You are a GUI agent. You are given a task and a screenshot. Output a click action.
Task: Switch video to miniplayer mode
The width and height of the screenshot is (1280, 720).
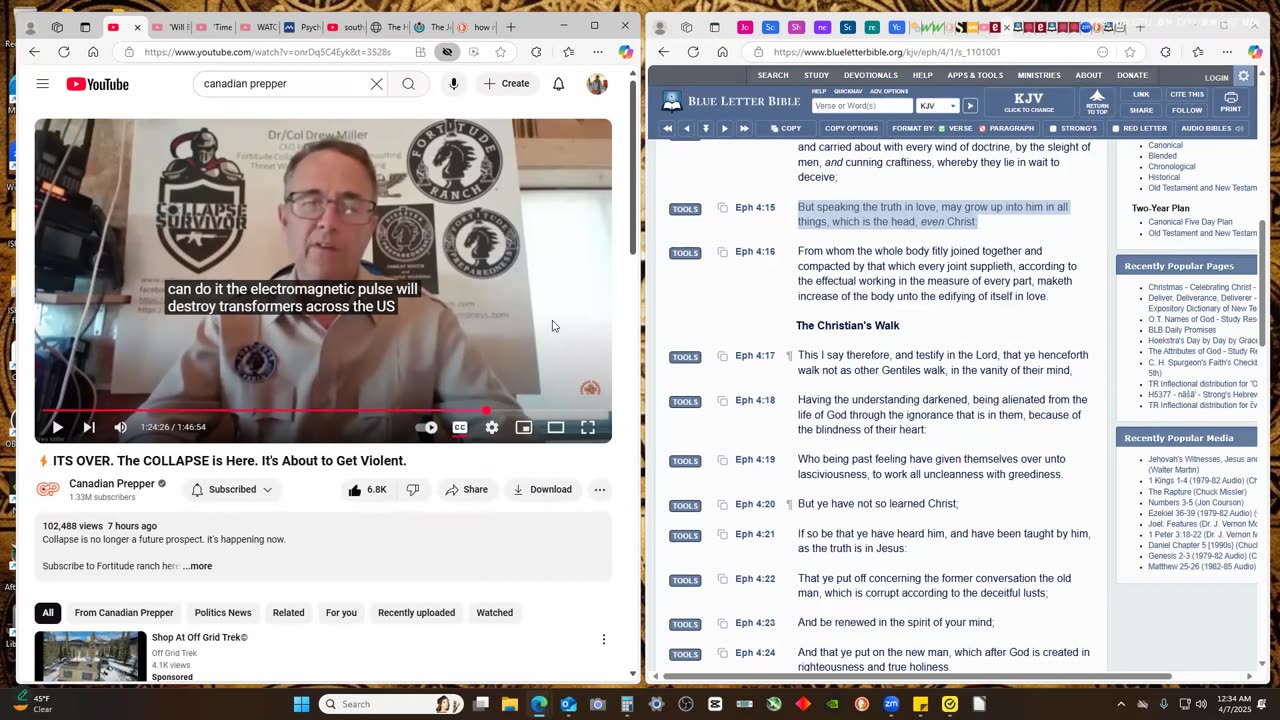[x=524, y=427]
